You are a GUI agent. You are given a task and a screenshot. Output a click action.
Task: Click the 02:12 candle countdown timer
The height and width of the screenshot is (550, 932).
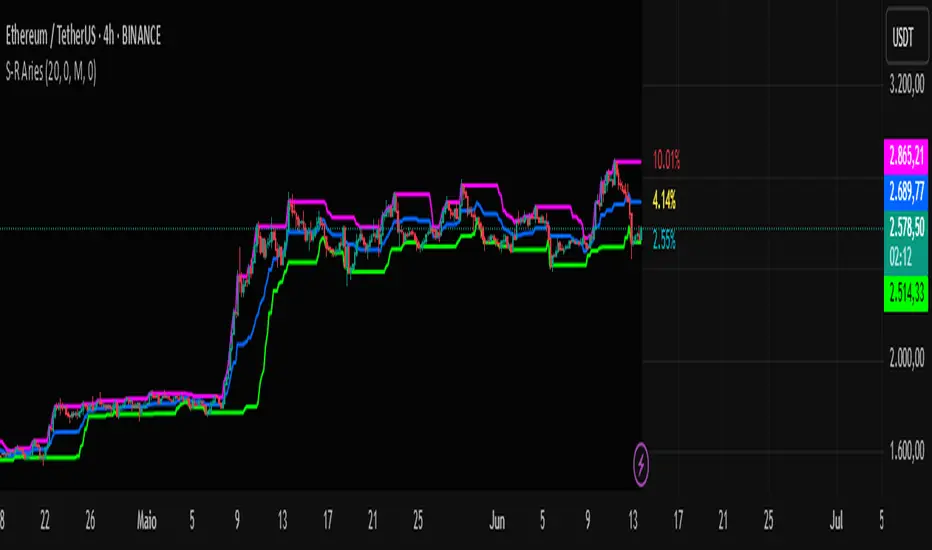pos(900,257)
